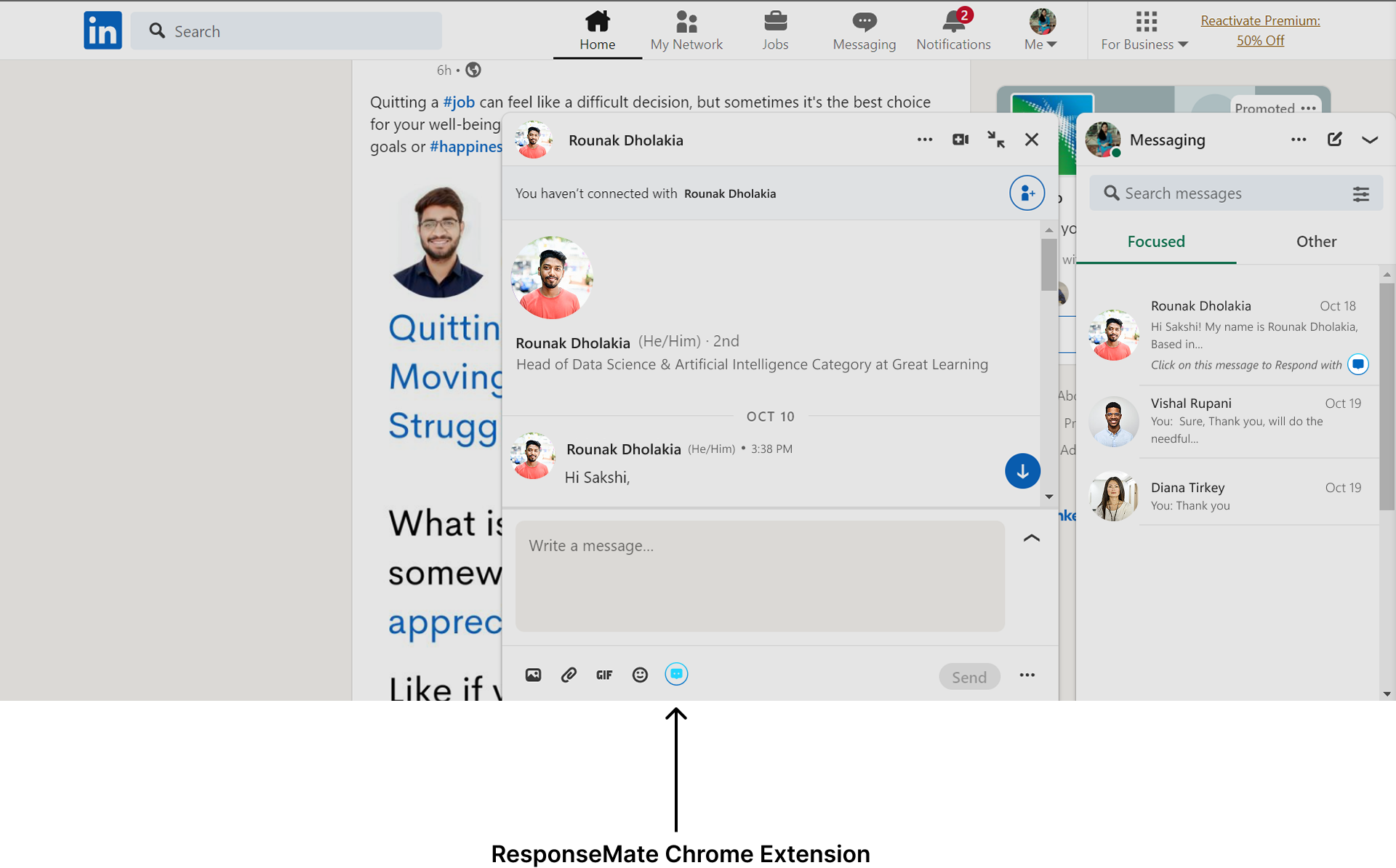1396x868 pixels.
Task: Click the connect with Rounak icon
Action: coord(1027,193)
